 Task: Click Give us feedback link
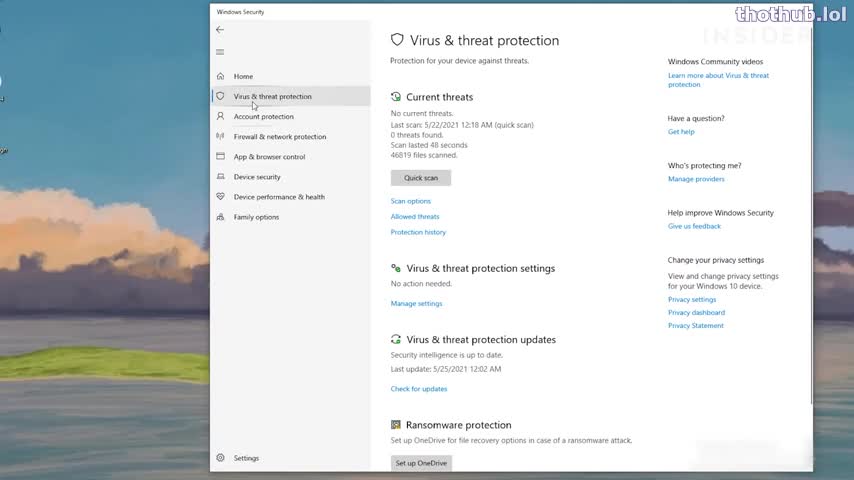click(694, 226)
